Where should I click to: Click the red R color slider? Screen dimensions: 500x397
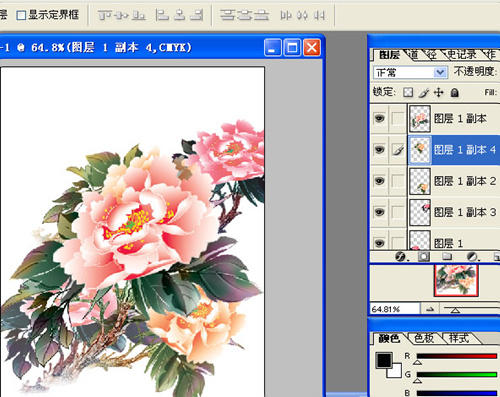[456, 356]
